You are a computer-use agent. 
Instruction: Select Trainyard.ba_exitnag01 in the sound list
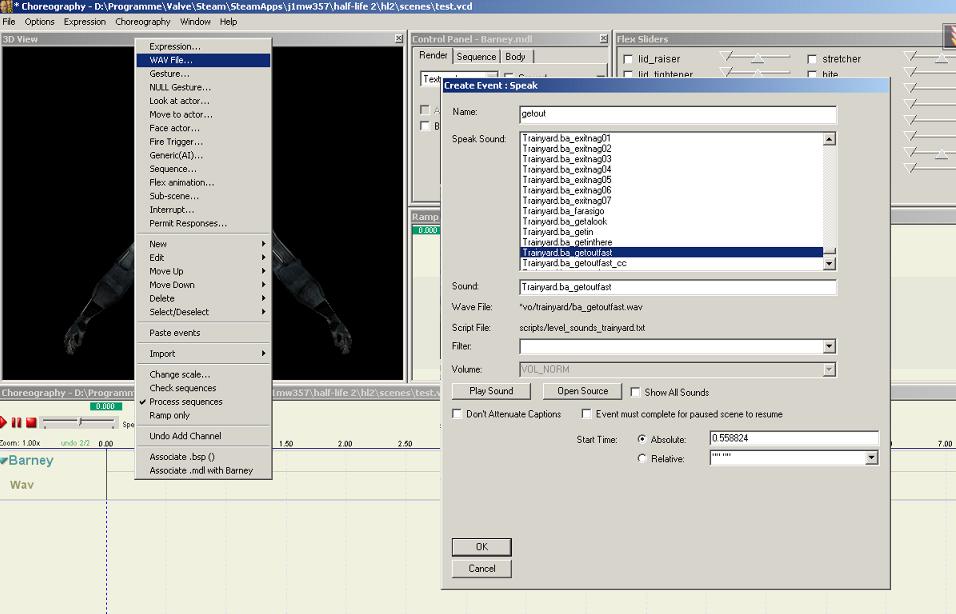pyautogui.click(x=672, y=138)
